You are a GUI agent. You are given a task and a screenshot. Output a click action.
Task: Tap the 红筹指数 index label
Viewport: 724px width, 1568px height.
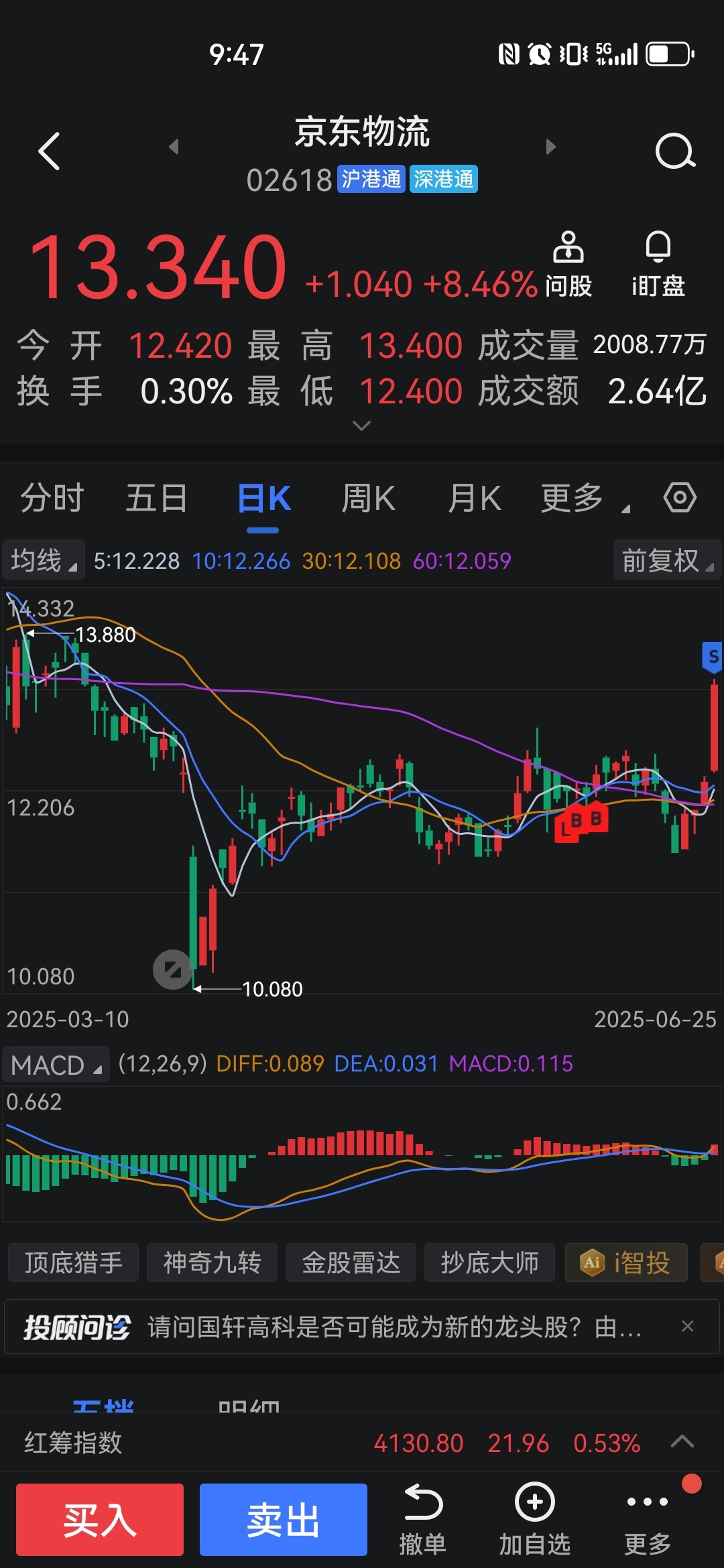(74, 1442)
